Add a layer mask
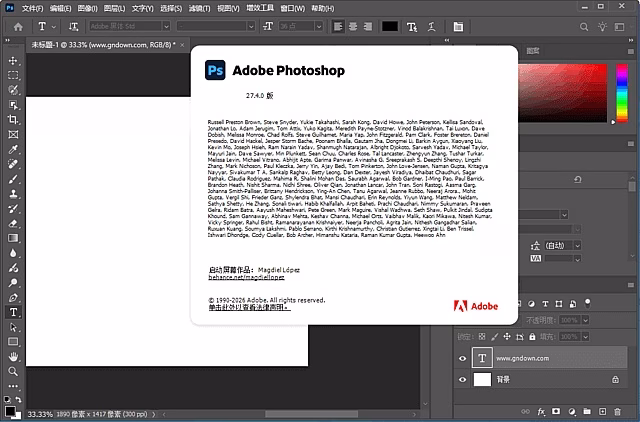Viewport: 640px width, 422px height. (x=556, y=412)
